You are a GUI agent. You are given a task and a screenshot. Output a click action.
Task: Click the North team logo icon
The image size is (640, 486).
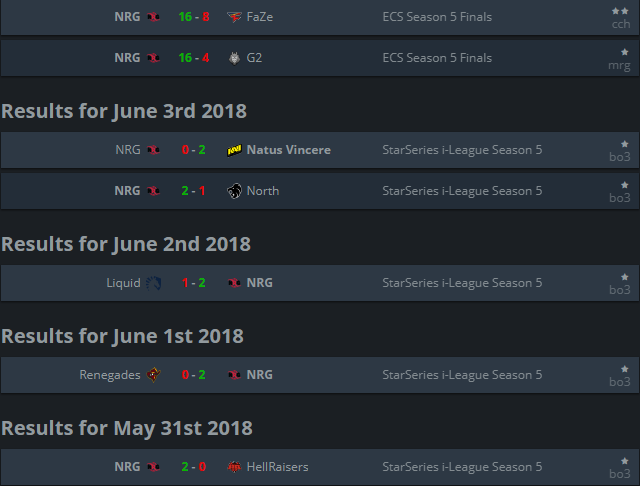234,191
